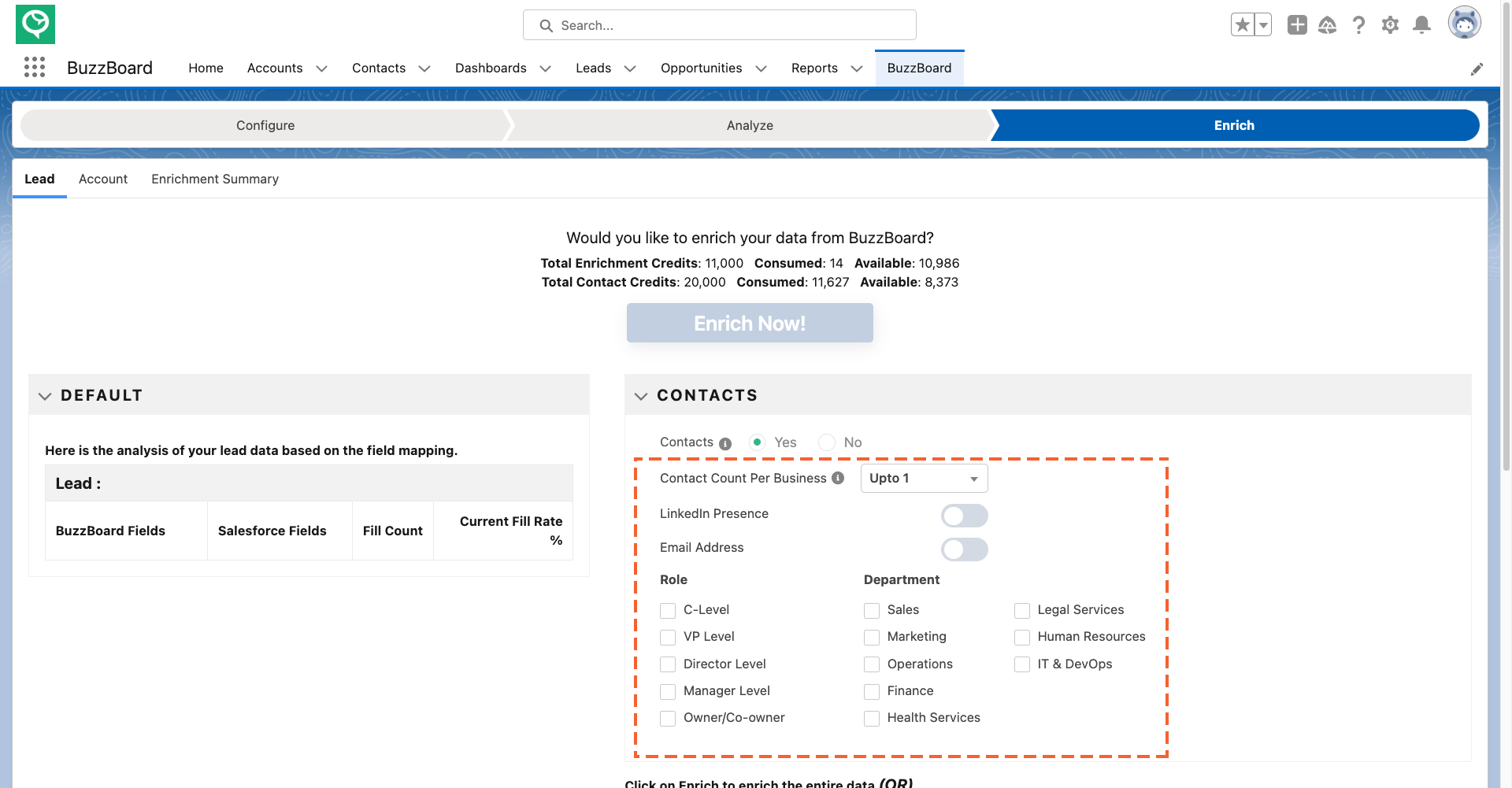This screenshot has height=788, width=1512.
Task: Click the Fill Count column header
Action: (x=392, y=531)
